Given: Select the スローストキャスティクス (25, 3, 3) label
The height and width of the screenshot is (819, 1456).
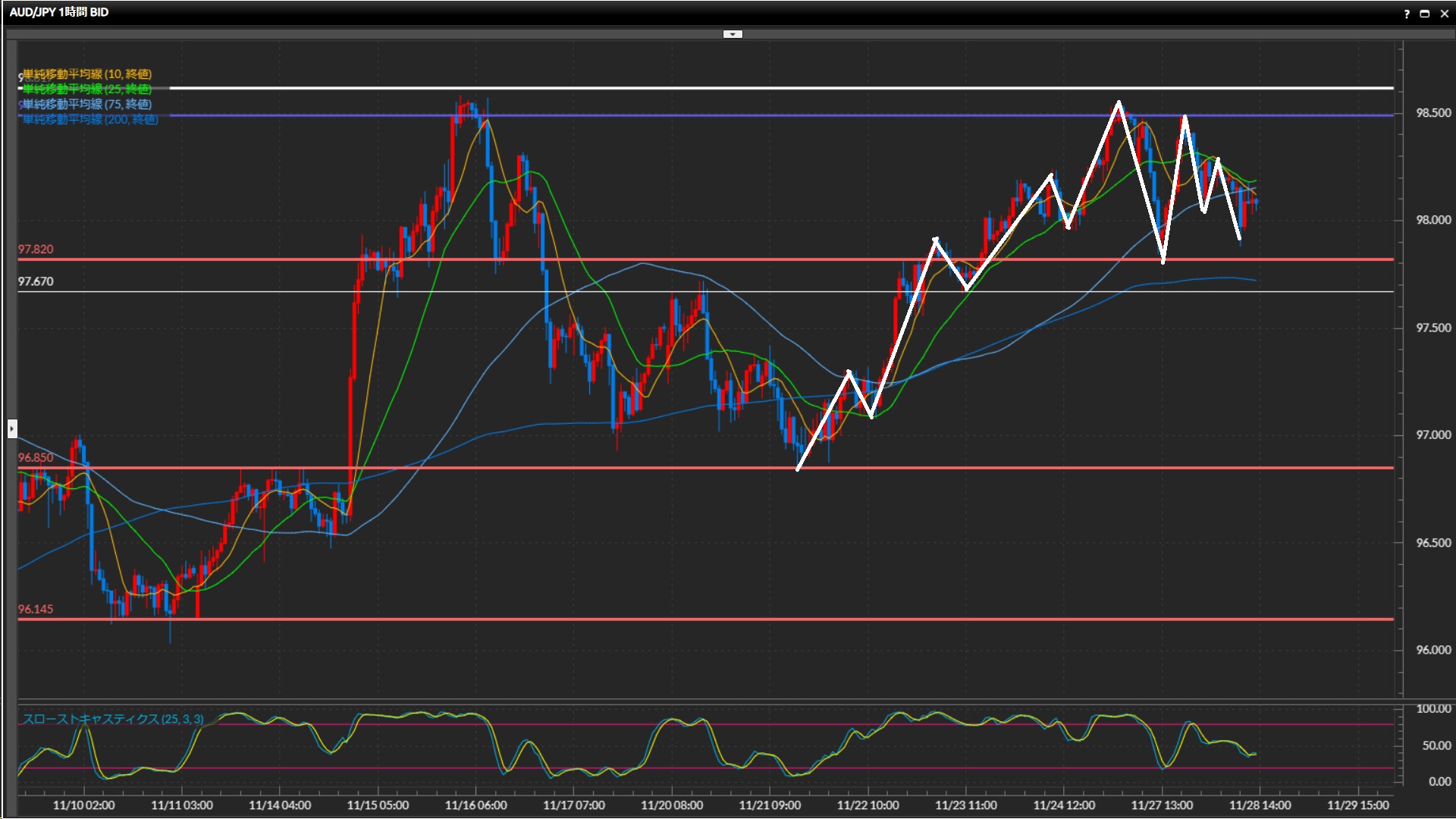Looking at the screenshot, I should (x=113, y=719).
